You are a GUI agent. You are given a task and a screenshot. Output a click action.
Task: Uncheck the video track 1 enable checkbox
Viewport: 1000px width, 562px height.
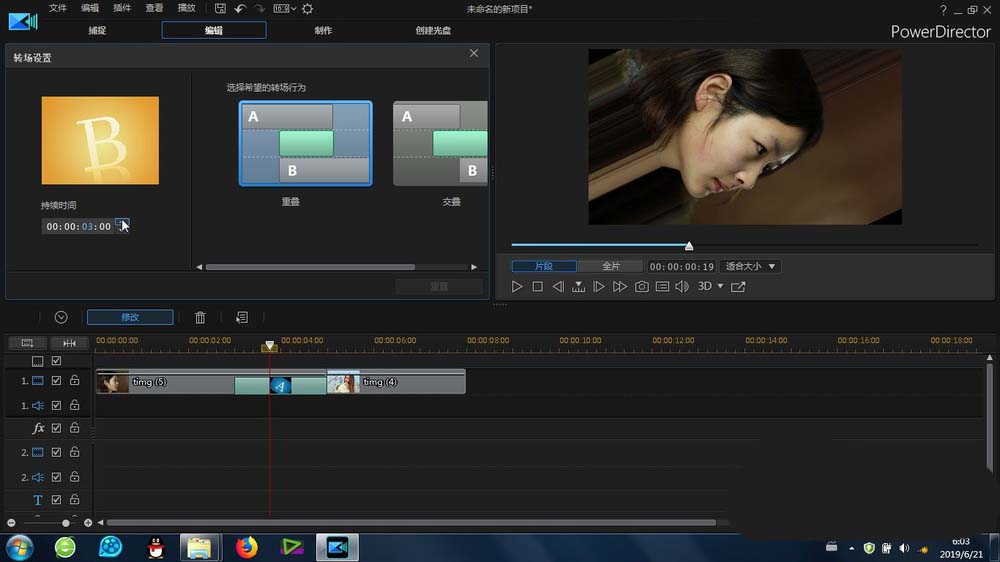pyautogui.click(x=56, y=381)
